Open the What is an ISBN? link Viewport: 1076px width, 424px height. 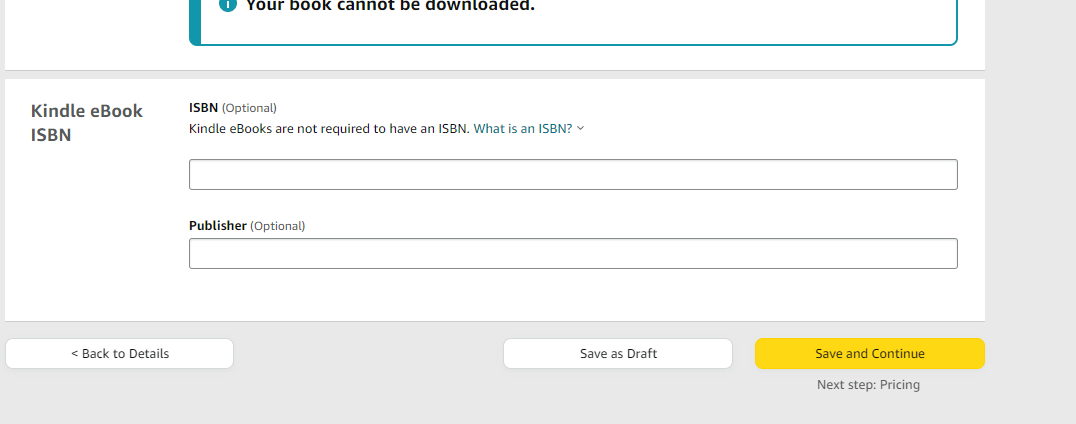[523, 128]
